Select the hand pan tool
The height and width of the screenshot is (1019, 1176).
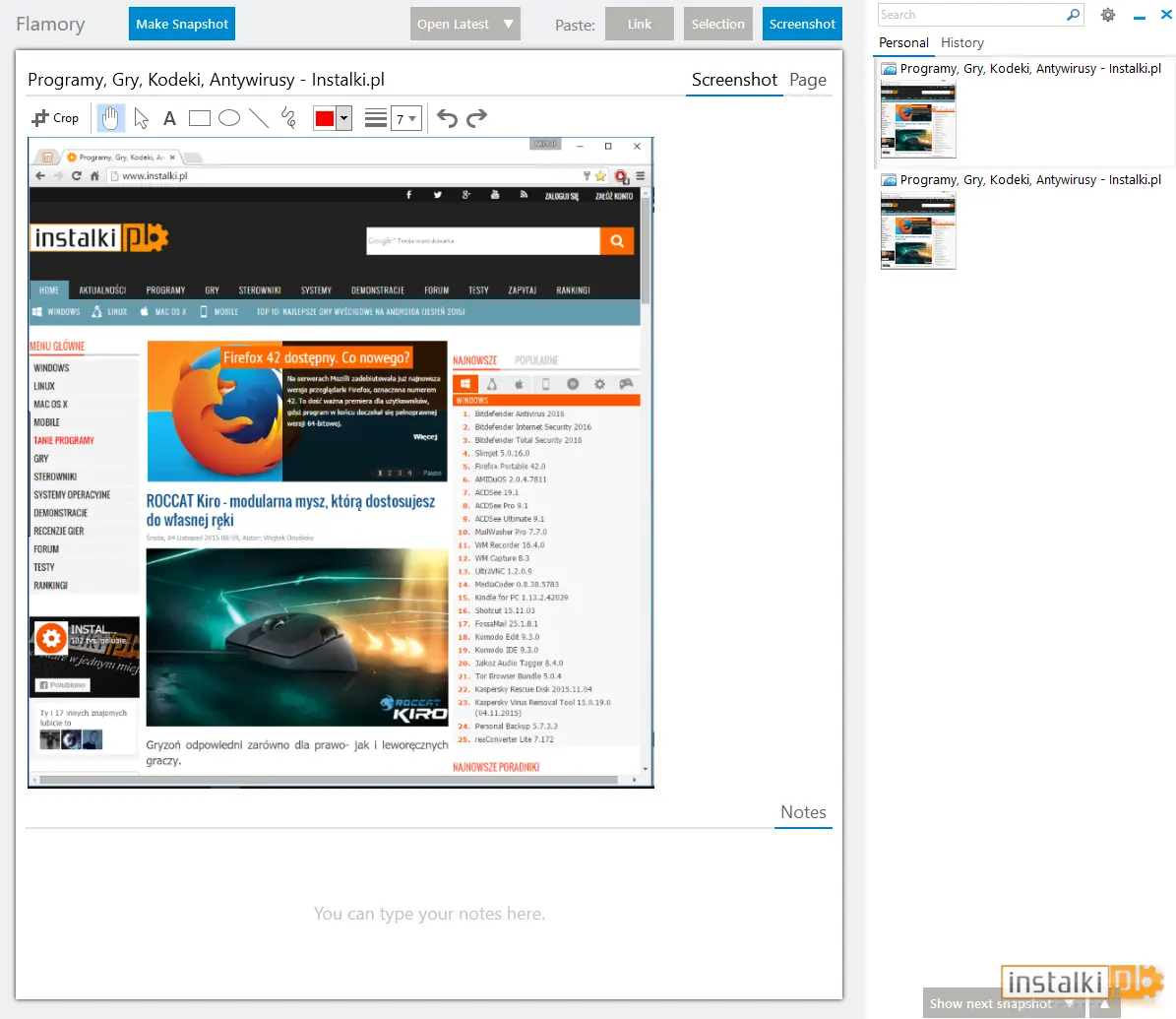point(110,118)
